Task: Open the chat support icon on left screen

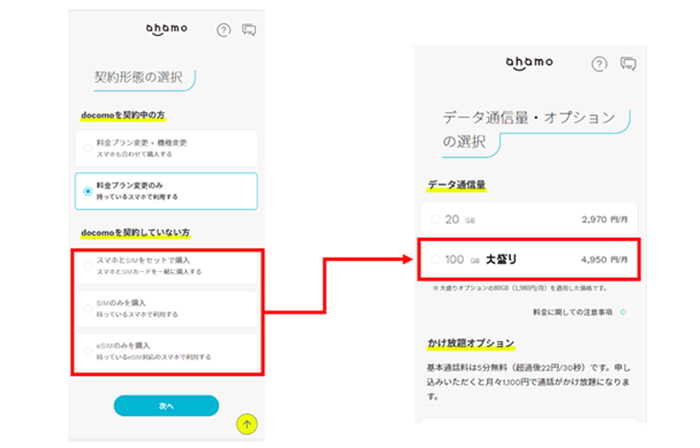Action: (249, 30)
